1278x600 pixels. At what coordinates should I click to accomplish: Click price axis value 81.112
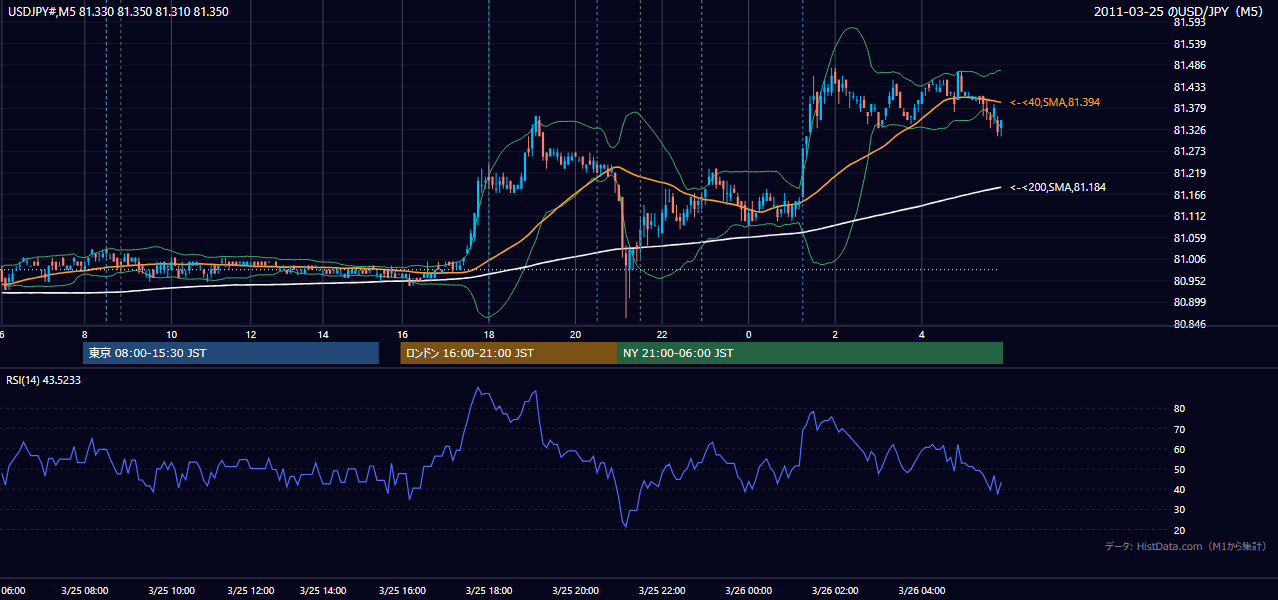pyautogui.click(x=1189, y=216)
